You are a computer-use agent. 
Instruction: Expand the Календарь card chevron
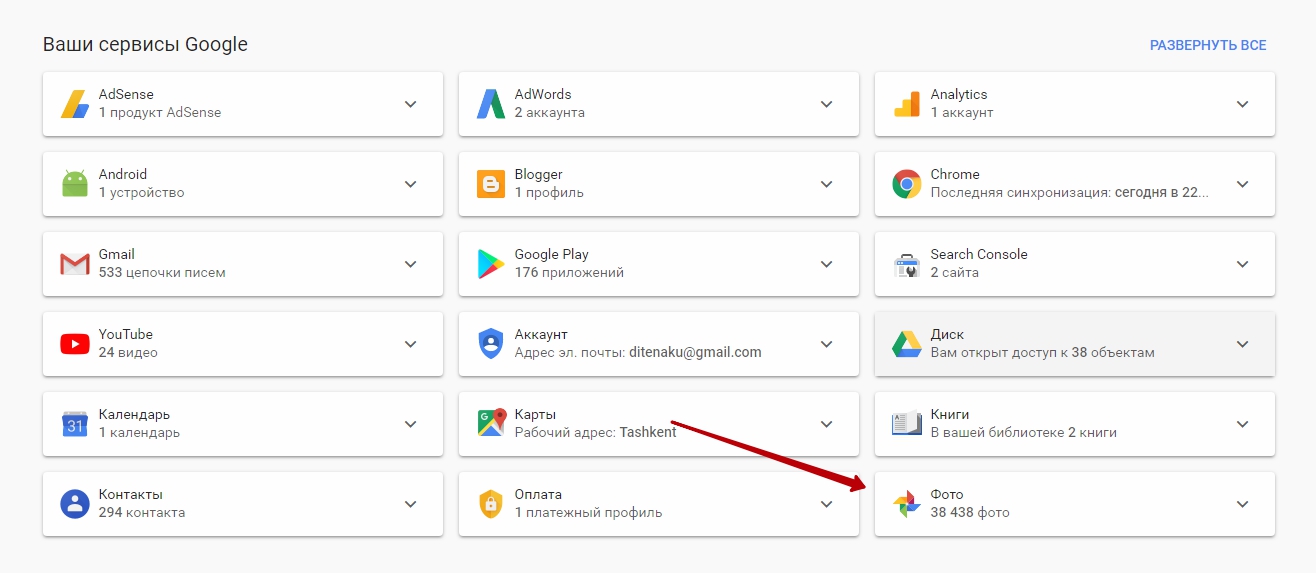(x=410, y=424)
